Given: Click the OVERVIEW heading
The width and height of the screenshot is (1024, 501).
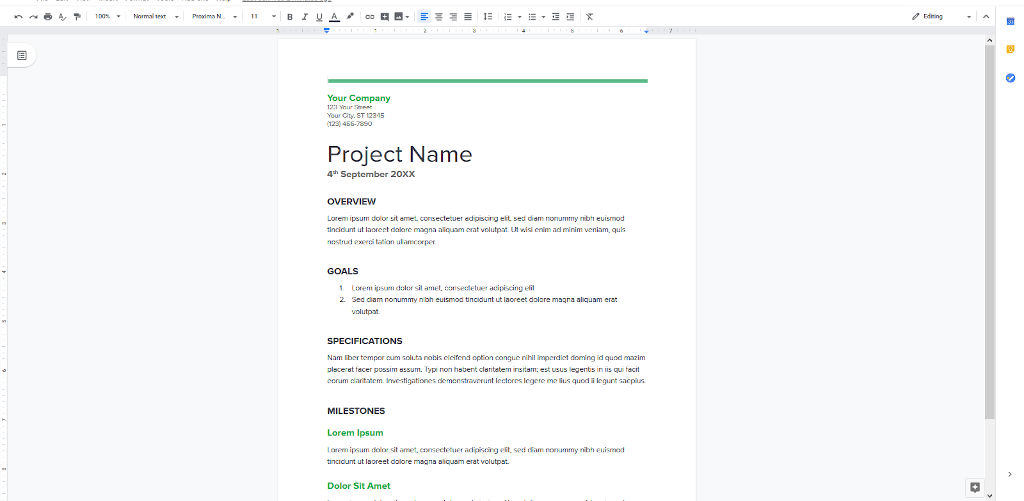Looking at the screenshot, I should tap(351, 202).
